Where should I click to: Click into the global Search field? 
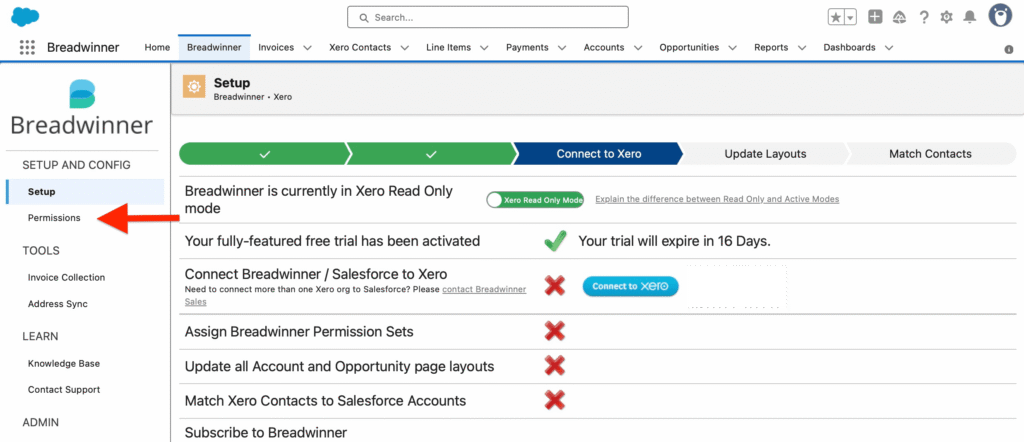[x=488, y=18]
